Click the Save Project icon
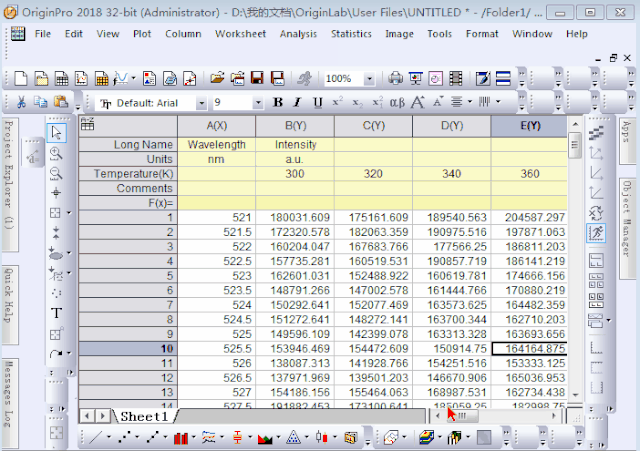Image resolution: width=640 pixels, height=451 pixels. click(x=257, y=78)
